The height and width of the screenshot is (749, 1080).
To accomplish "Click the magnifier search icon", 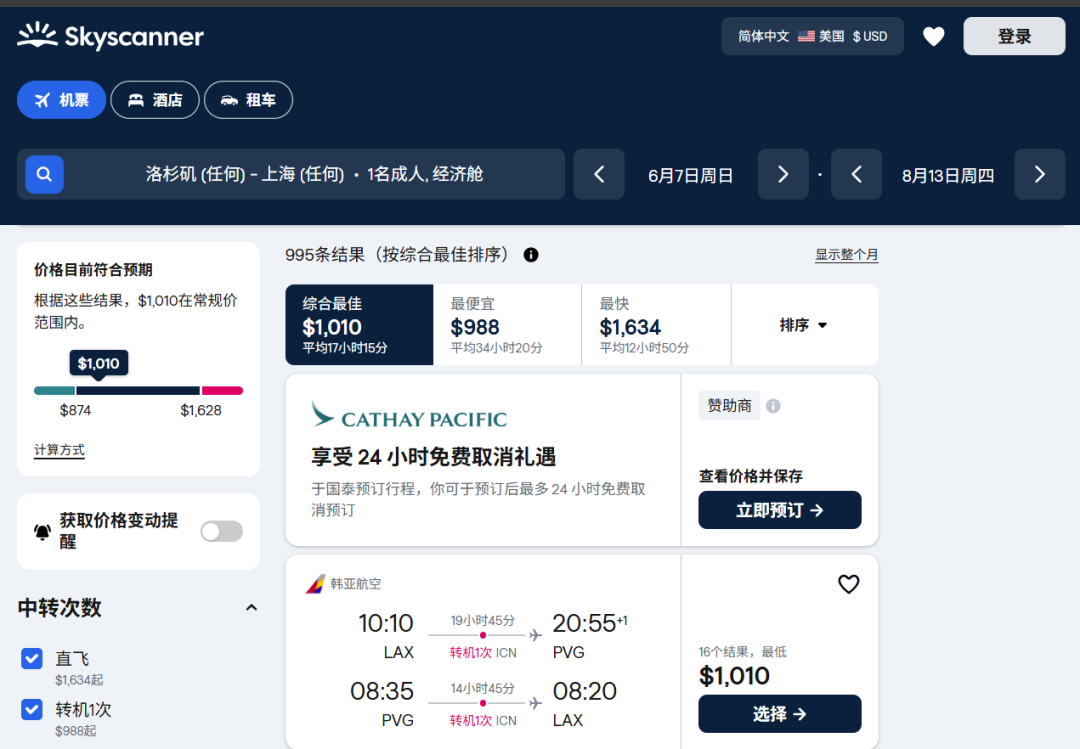I will click(x=44, y=174).
